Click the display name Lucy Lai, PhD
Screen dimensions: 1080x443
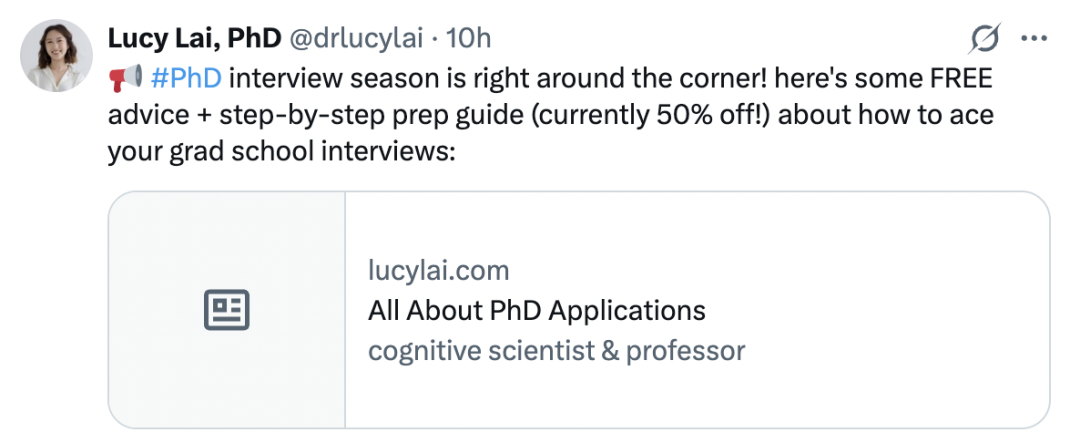[194, 39]
